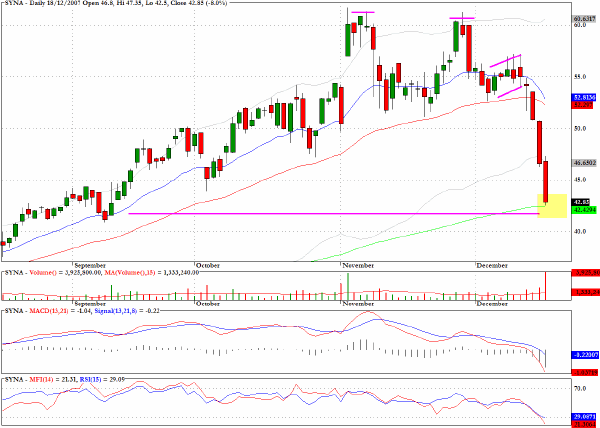Click the tallest red volume bar on 18 December

point(546,286)
